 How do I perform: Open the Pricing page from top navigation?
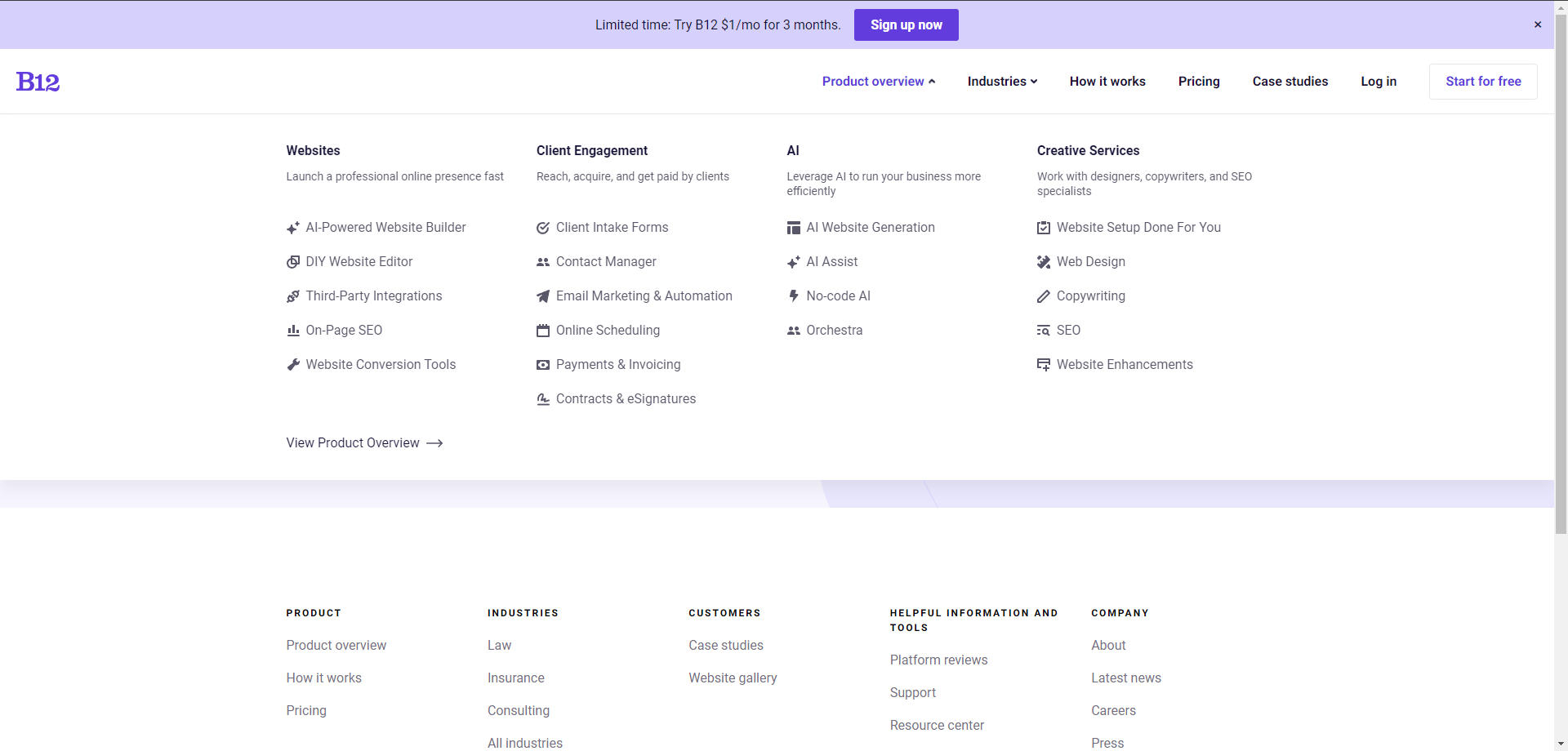(x=1199, y=82)
